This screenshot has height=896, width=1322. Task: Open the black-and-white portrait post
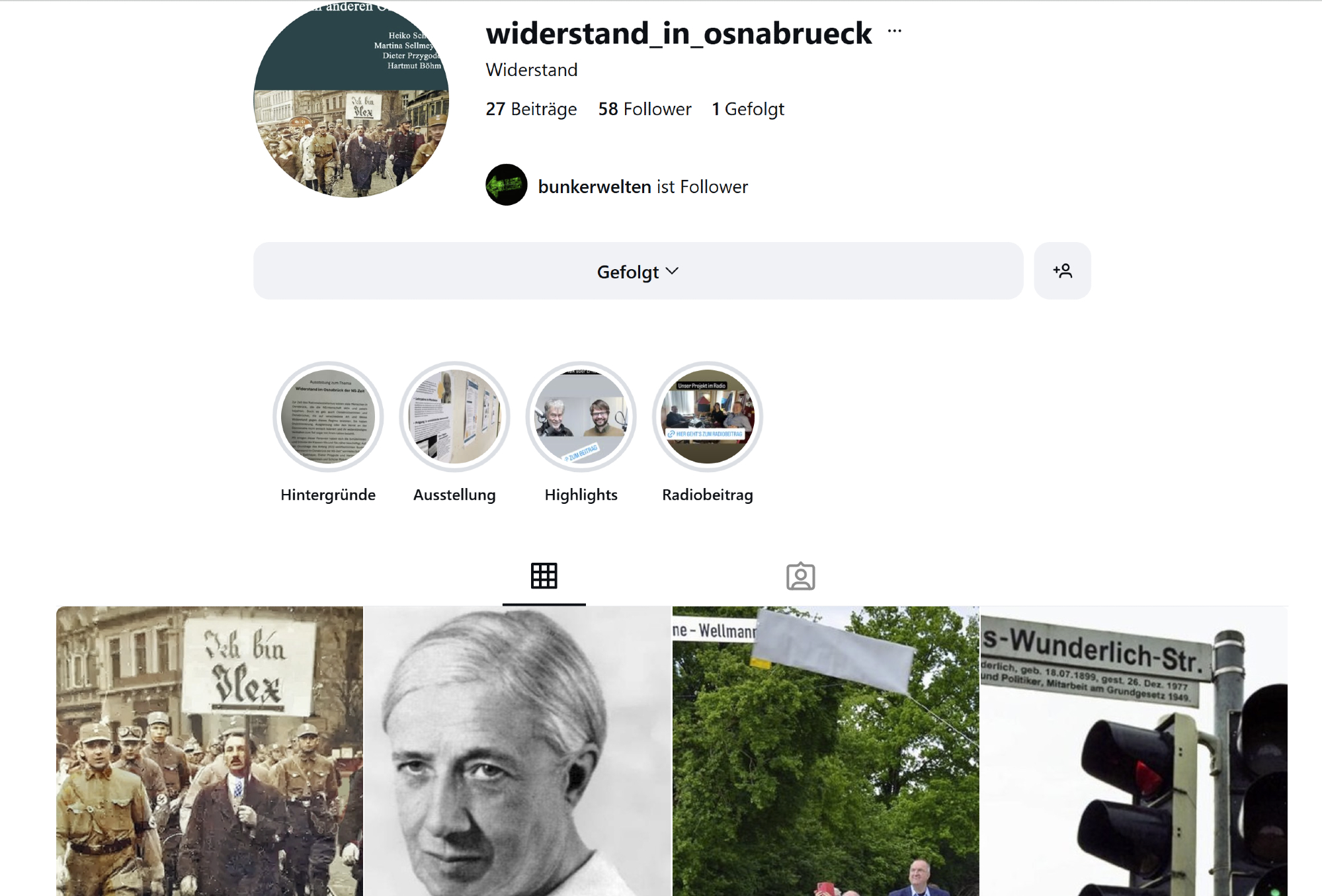(518, 751)
